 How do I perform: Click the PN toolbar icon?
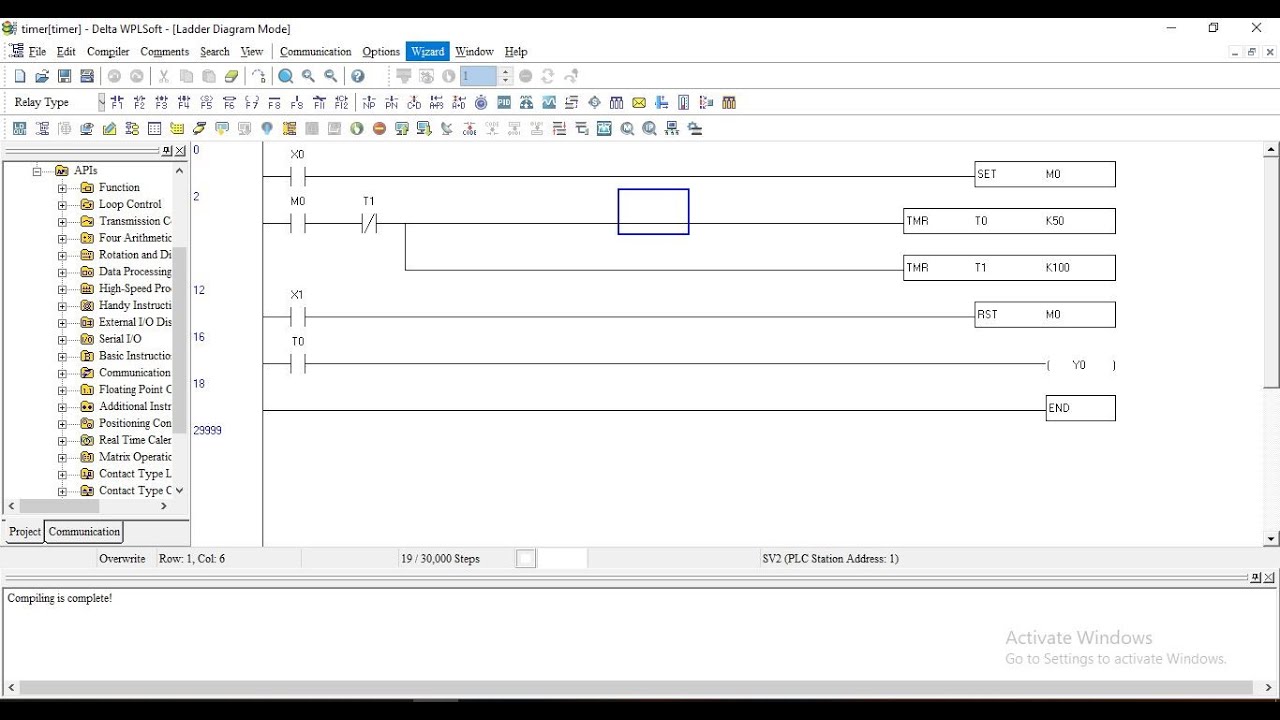pyautogui.click(x=391, y=102)
